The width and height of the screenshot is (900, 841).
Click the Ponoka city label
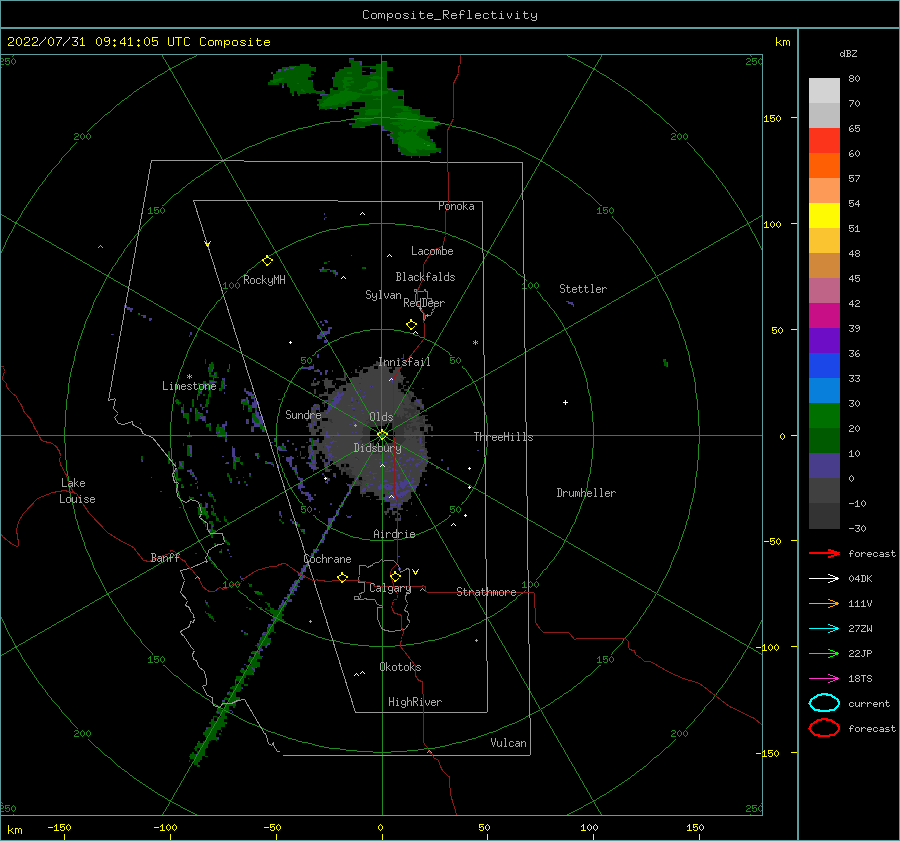point(456,206)
